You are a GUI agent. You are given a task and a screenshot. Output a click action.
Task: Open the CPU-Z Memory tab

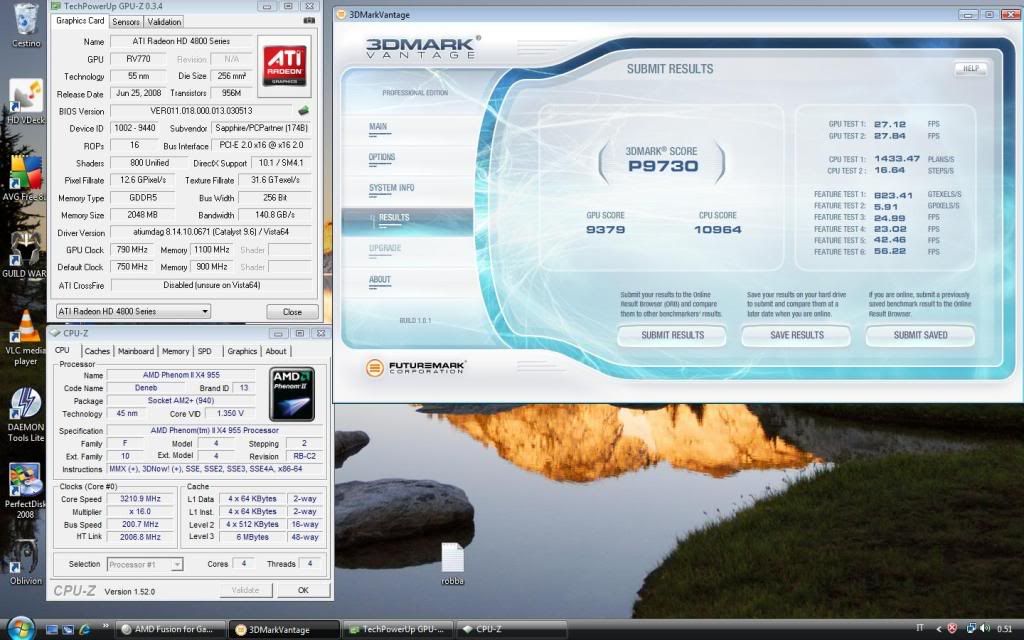176,351
